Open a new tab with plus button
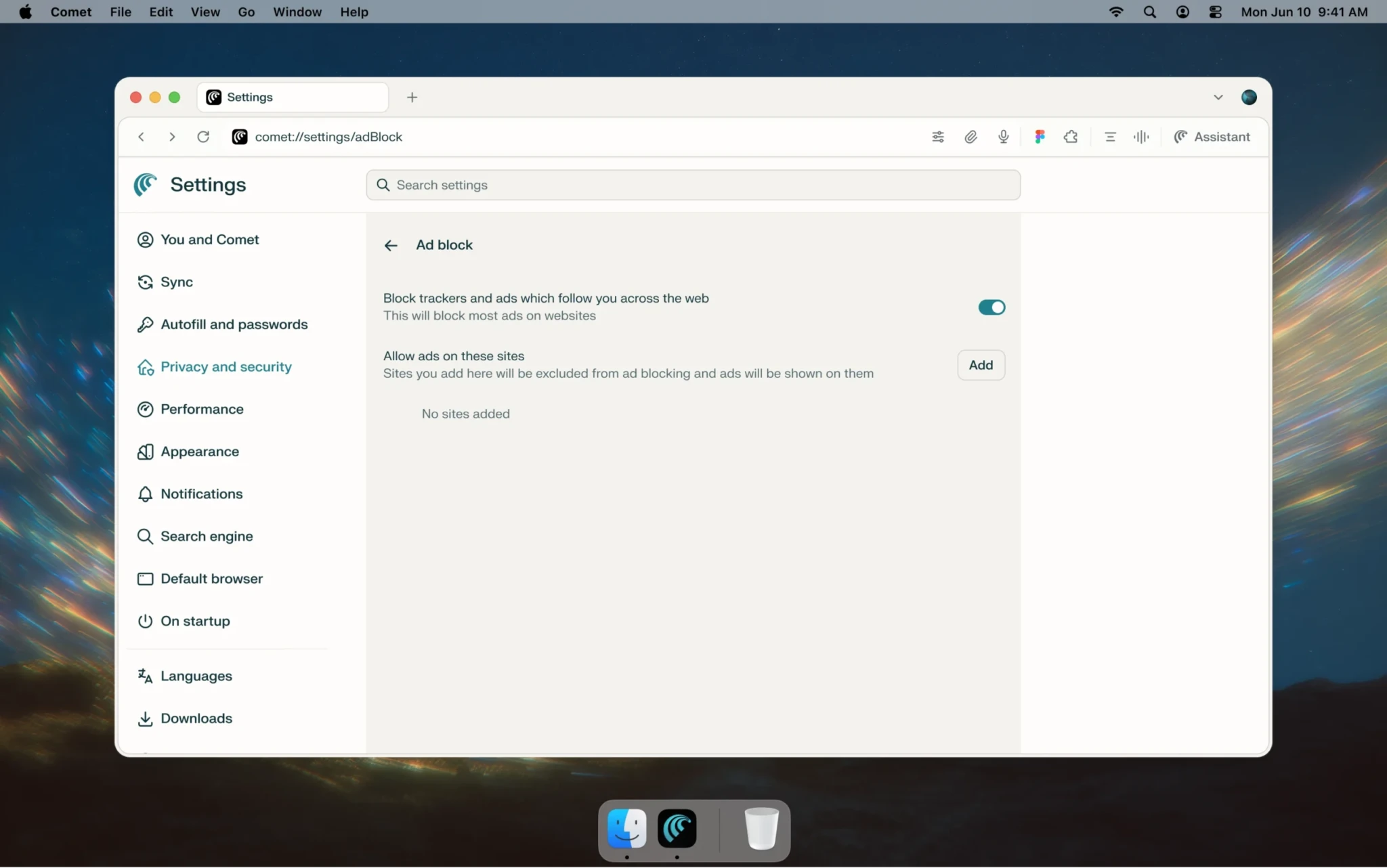 click(x=412, y=97)
